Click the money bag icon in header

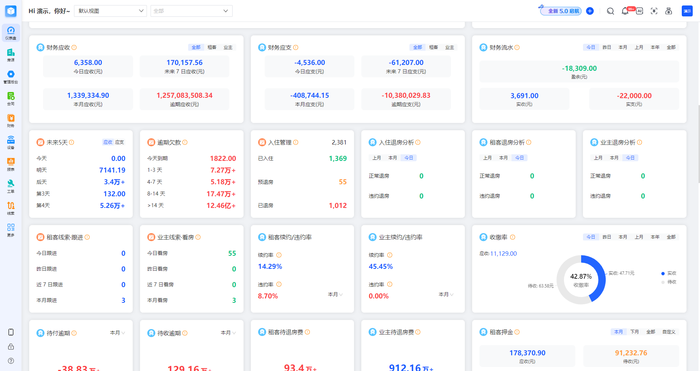coord(669,11)
